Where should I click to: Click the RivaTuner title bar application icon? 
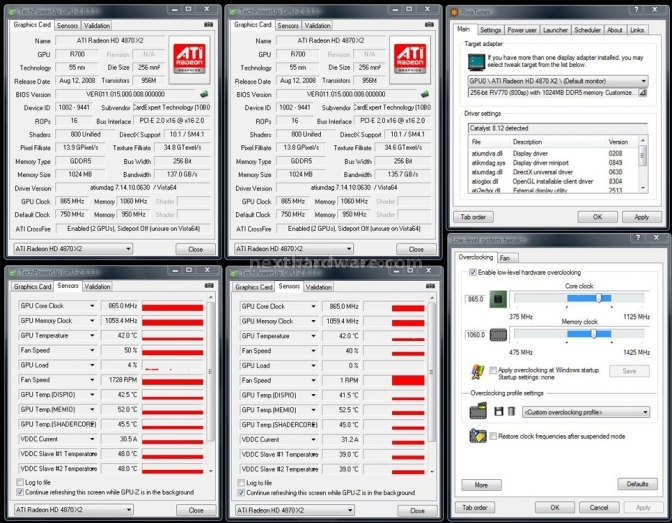point(454,12)
